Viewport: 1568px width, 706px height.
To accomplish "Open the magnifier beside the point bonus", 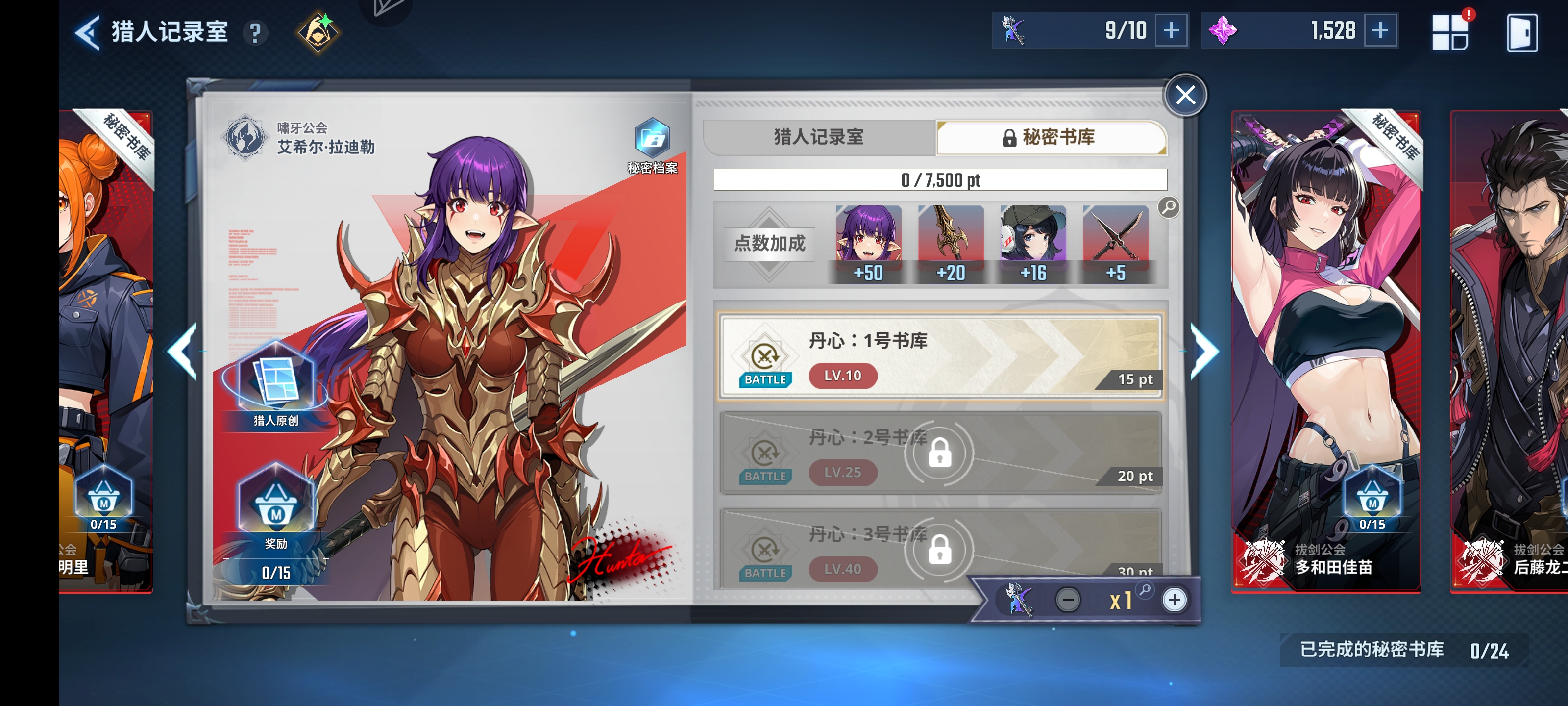I will (x=1168, y=208).
